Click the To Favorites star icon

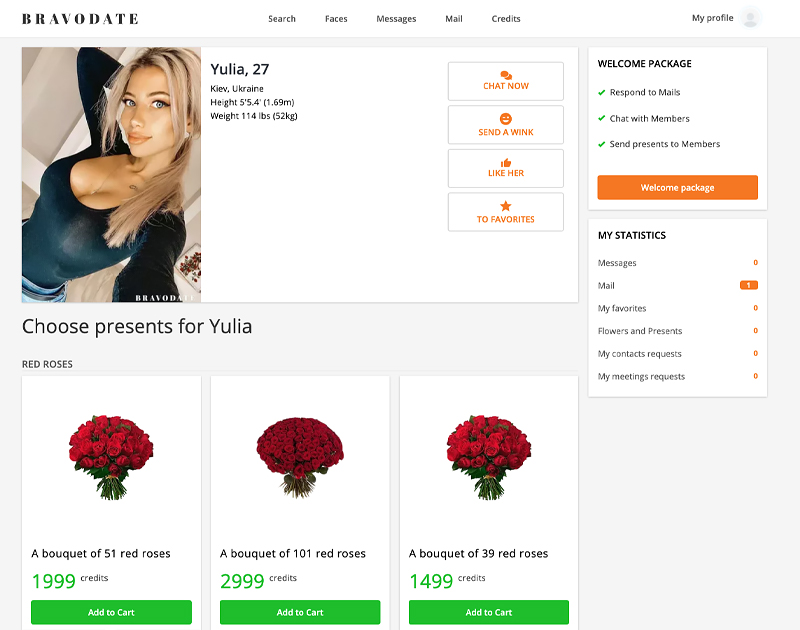tap(506, 206)
